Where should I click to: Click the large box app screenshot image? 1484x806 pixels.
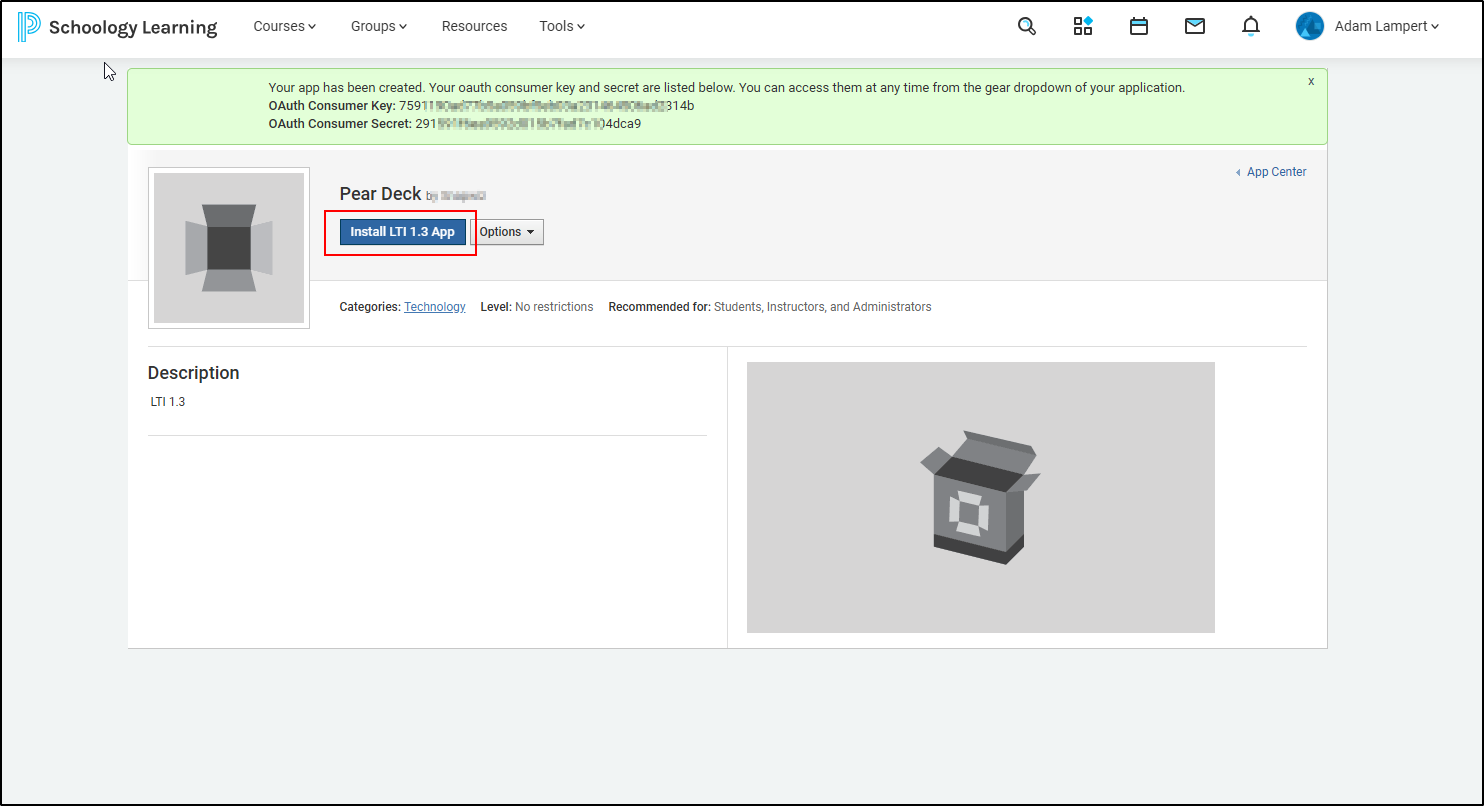click(980, 497)
